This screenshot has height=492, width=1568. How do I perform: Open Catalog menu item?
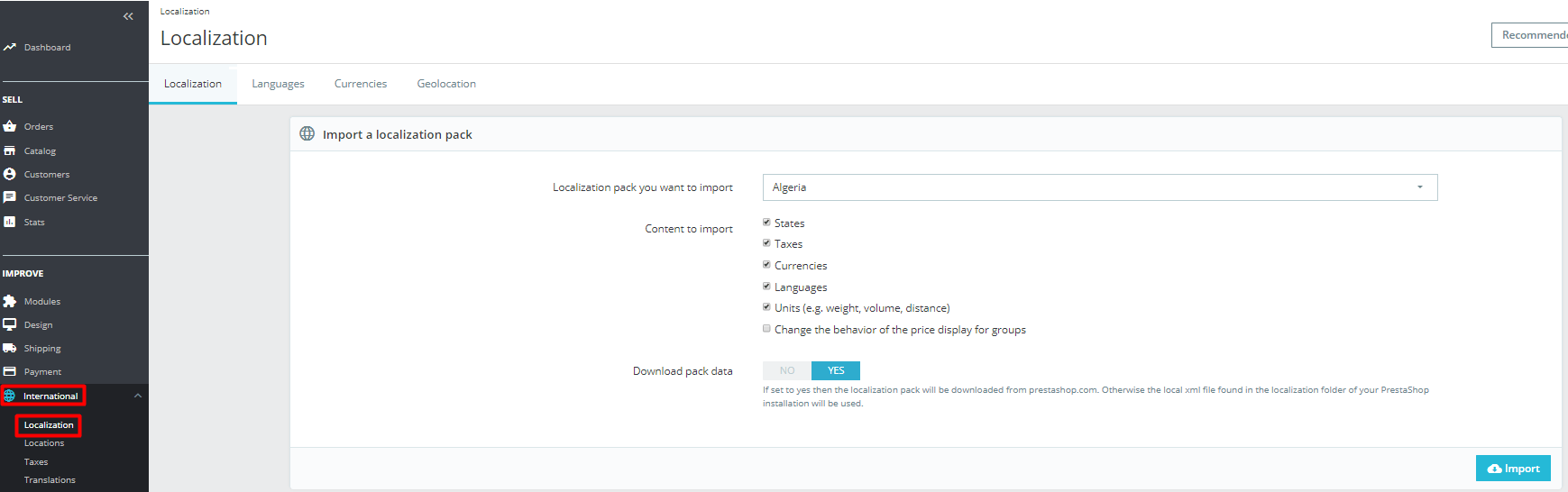(x=40, y=151)
